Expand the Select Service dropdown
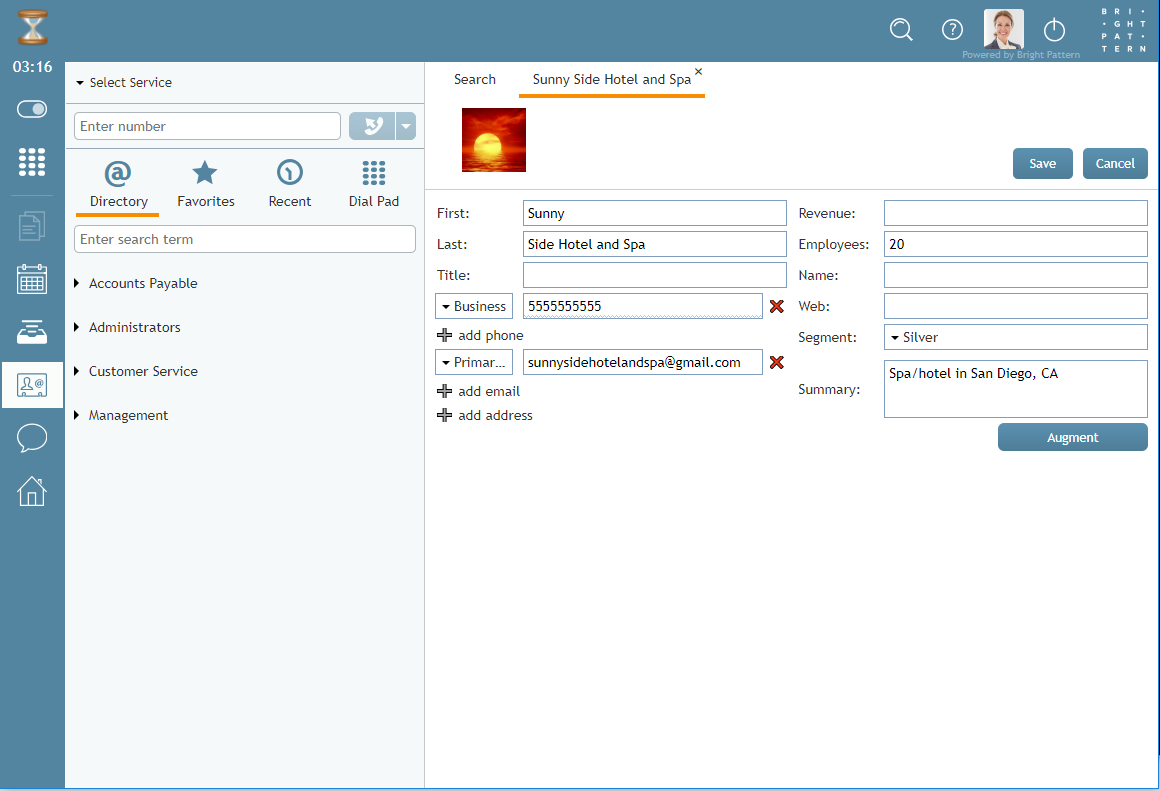The height and width of the screenshot is (791, 1160). [124, 83]
